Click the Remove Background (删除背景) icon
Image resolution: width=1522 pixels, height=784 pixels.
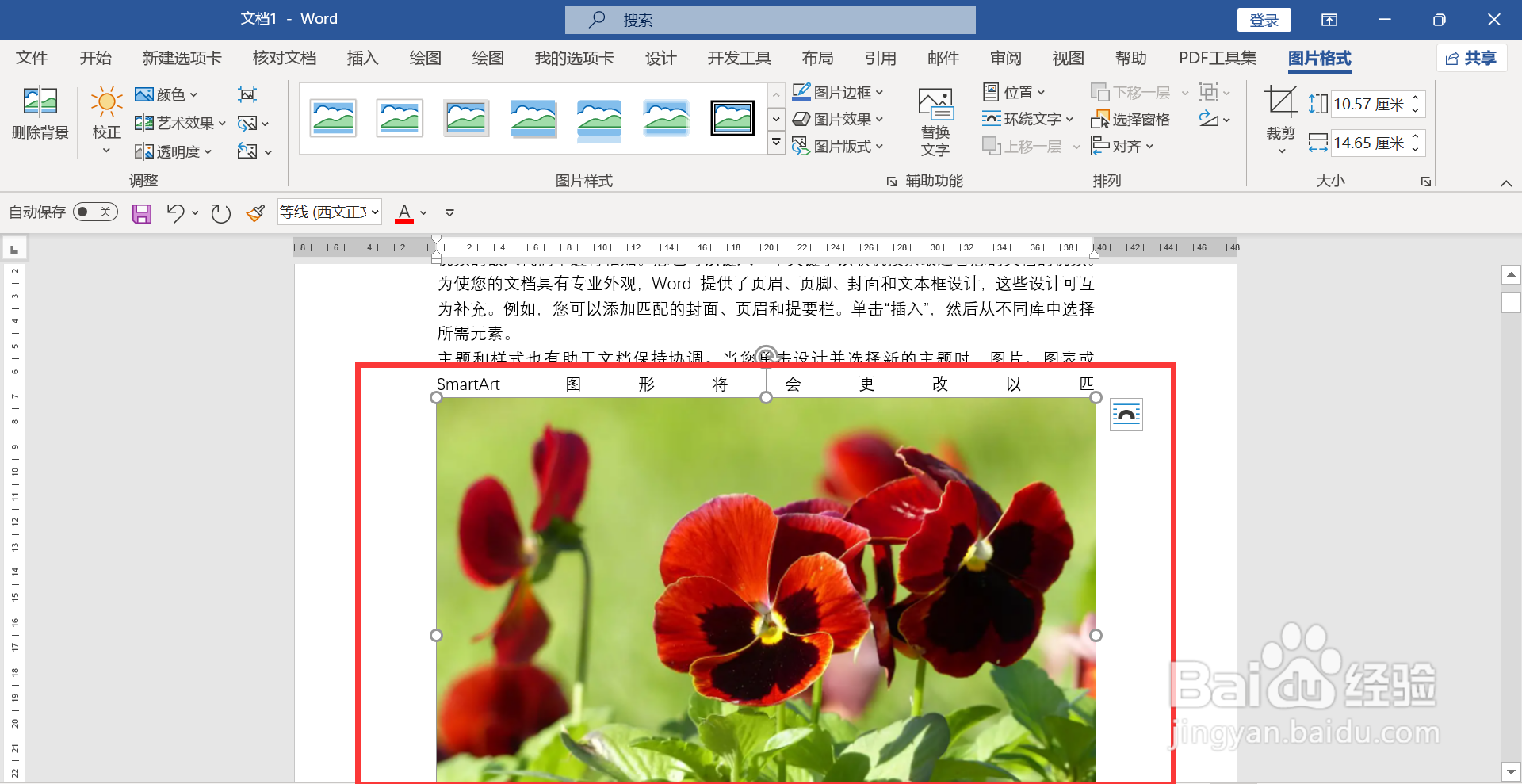tap(40, 102)
